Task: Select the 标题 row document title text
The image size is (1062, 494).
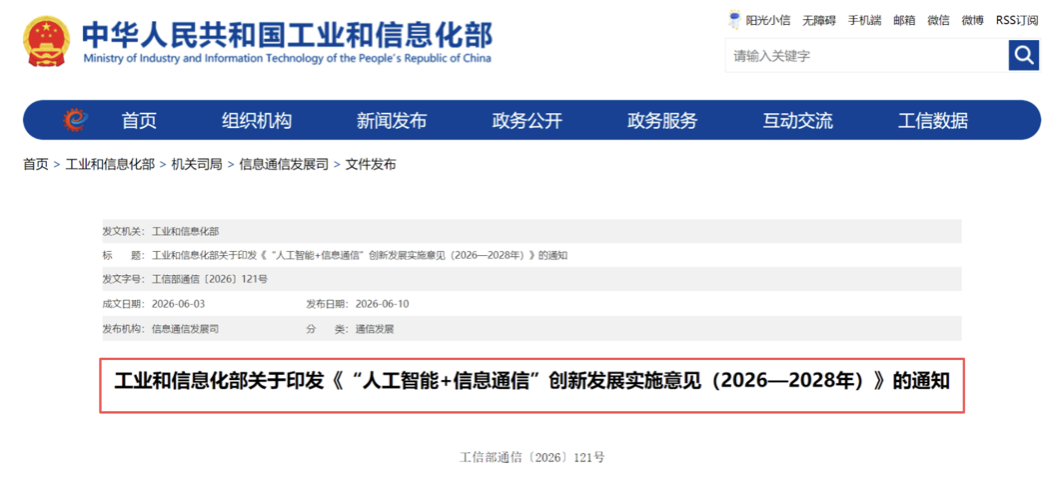Action: tap(360, 255)
